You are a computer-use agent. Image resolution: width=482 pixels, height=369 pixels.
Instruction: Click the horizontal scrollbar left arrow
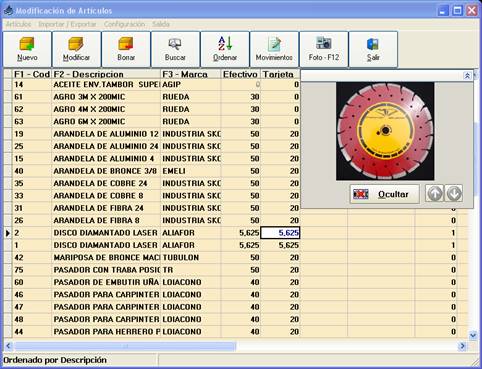(8, 346)
